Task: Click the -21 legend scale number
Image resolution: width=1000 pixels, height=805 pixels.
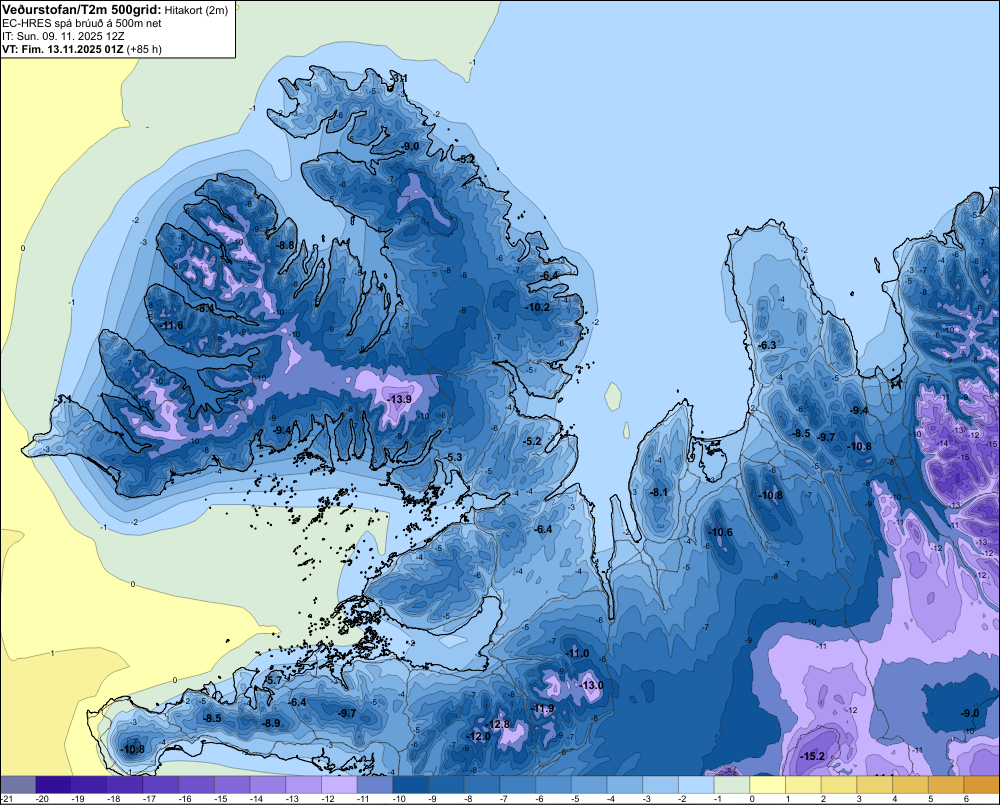Action: point(8,799)
